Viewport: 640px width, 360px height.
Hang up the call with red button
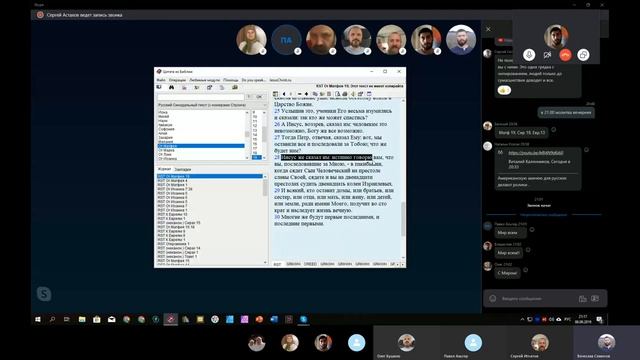coord(565,55)
